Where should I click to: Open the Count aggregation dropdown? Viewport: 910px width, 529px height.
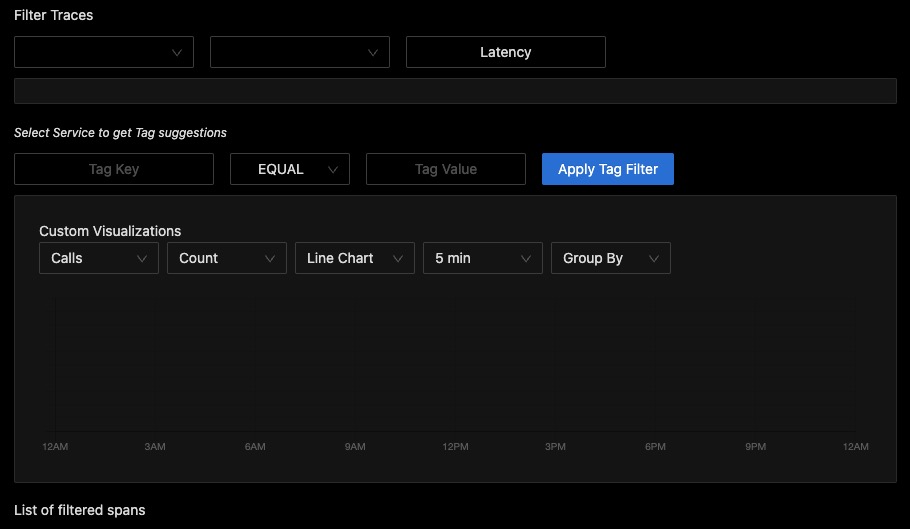coord(226,258)
